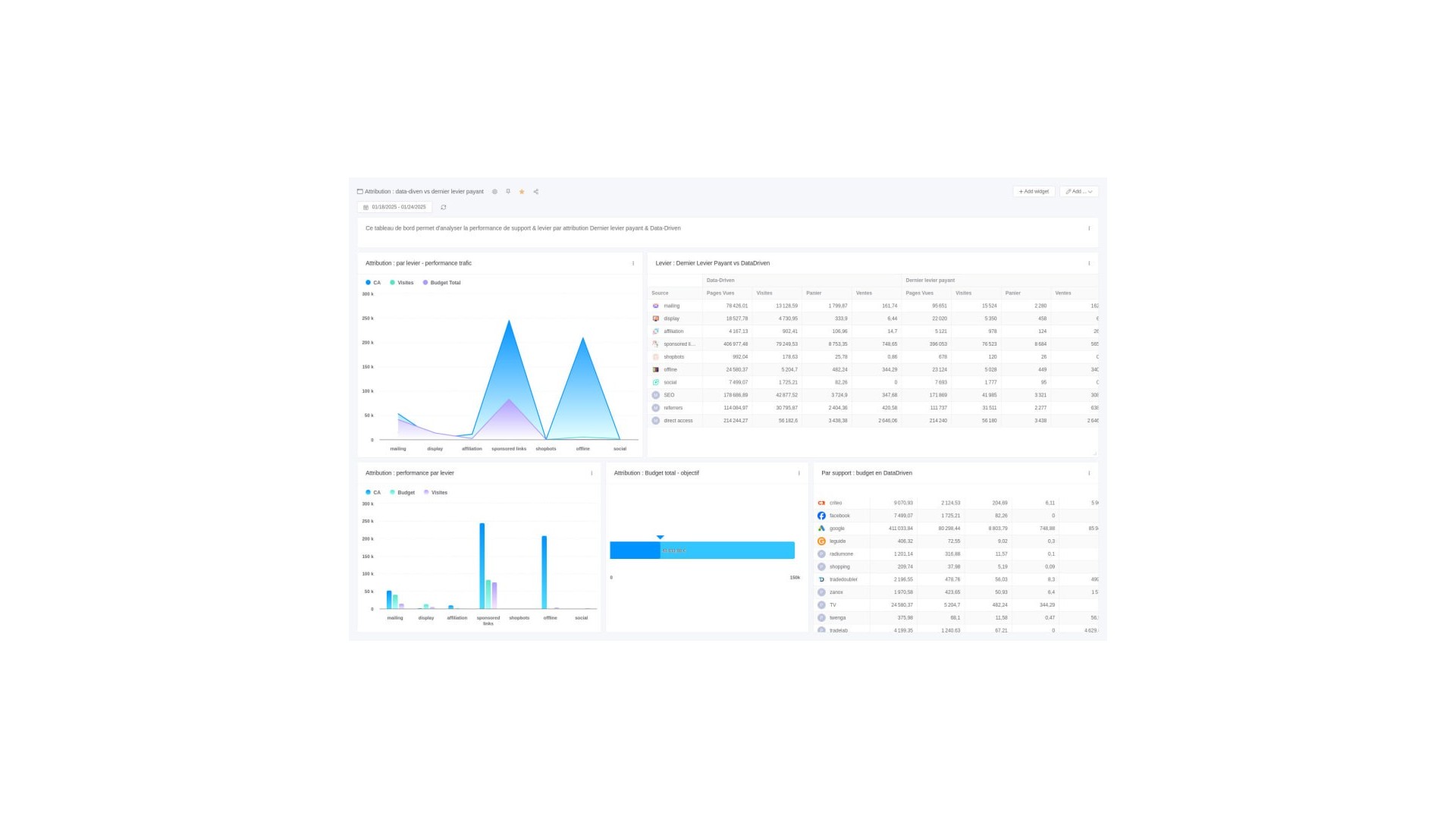This screenshot has width=1456, height=819.
Task: Refresh data with the reload icon
Action: coord(444,207)
